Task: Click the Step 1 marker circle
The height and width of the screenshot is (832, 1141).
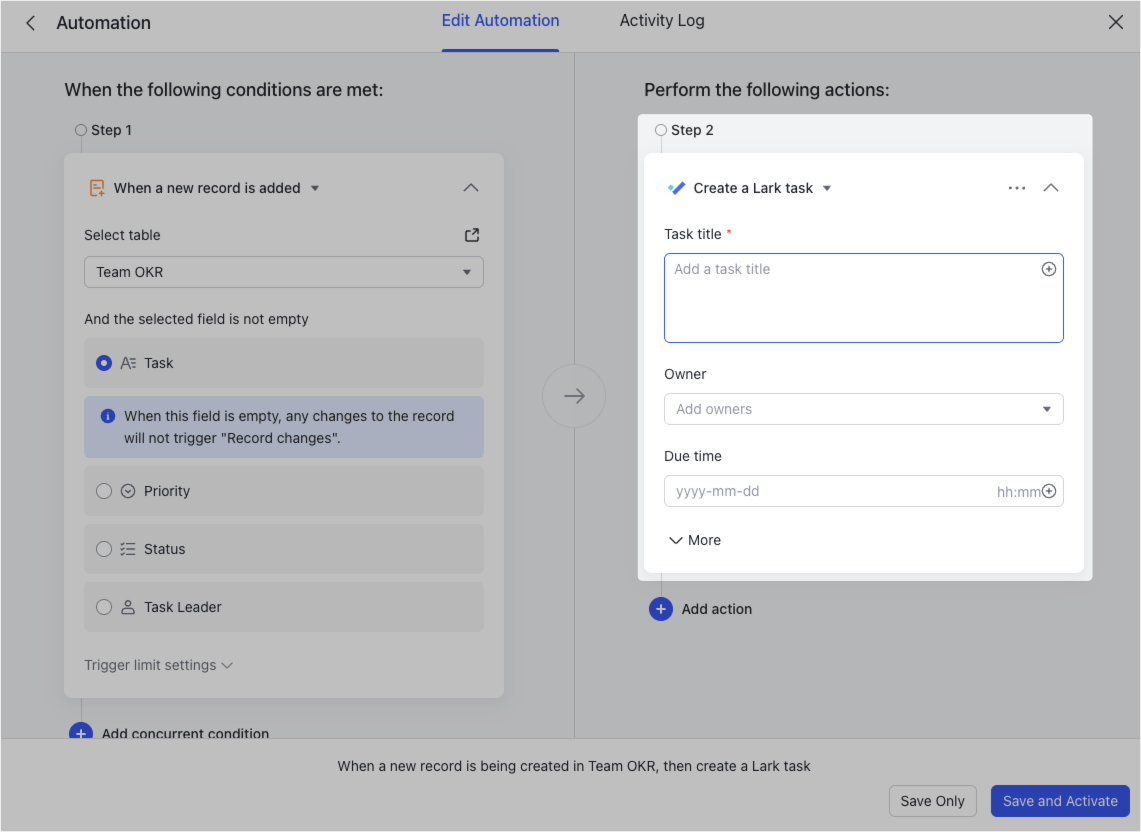Action: (81, 130)
